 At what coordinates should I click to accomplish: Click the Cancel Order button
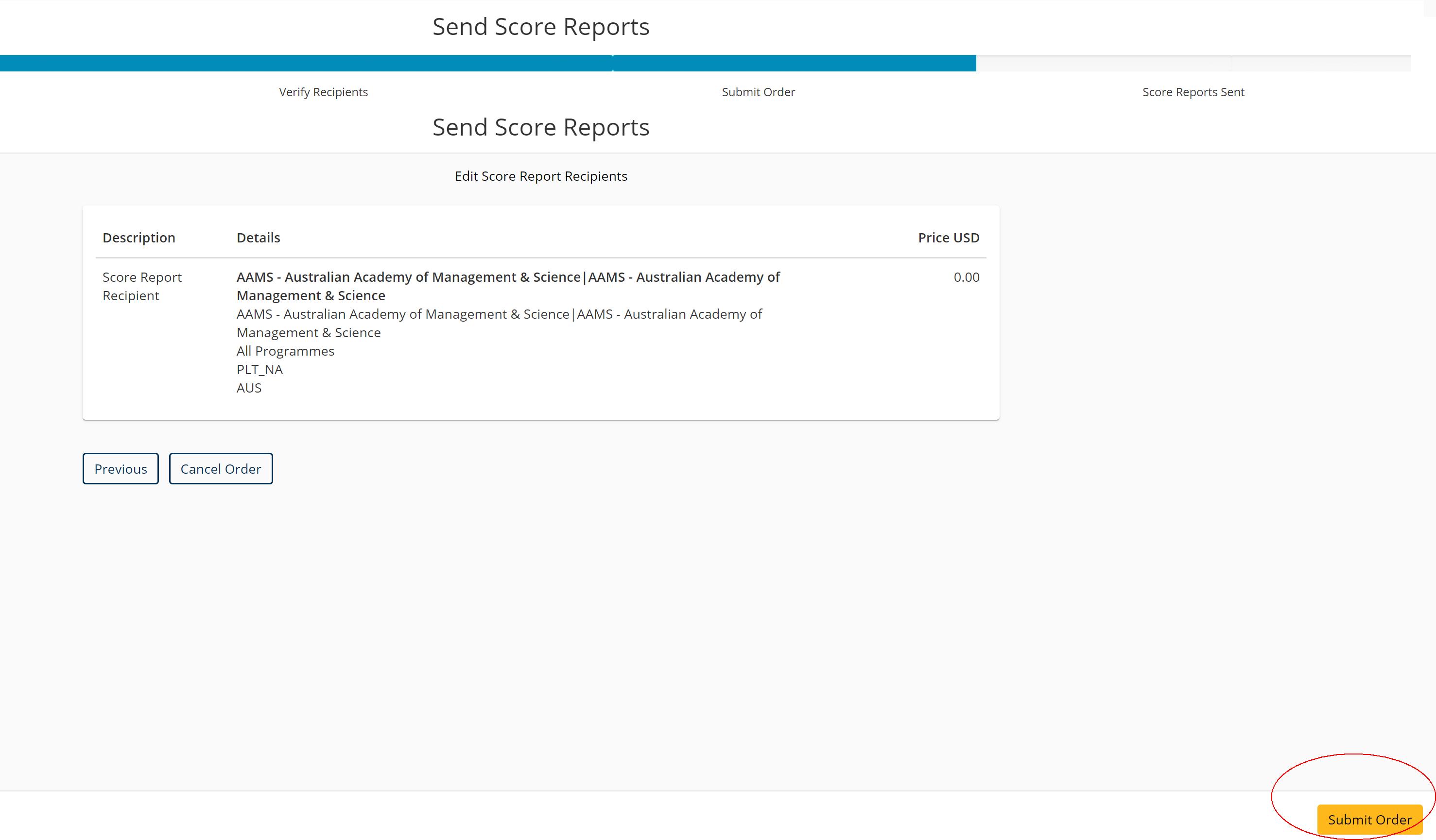pos(221,468)
